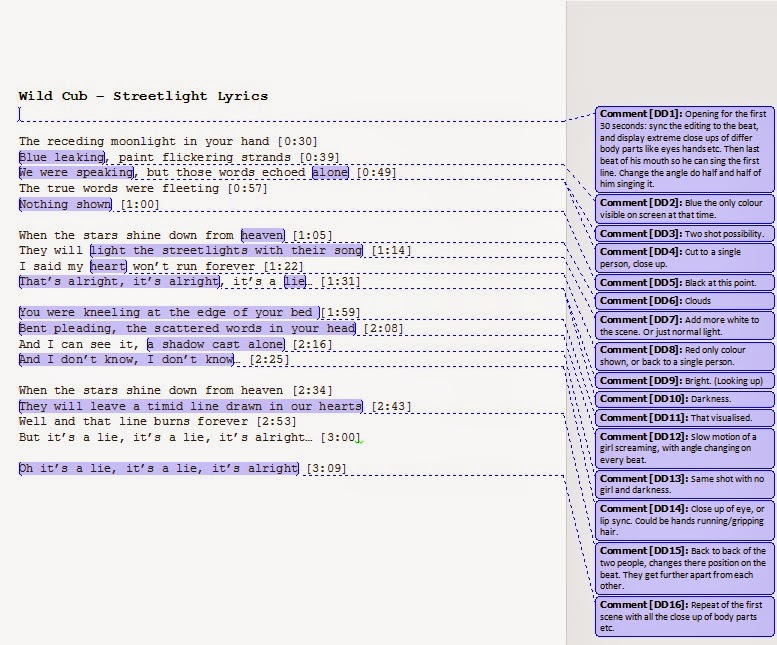Click comment DD14 close up of eye

pyautogui.click(x=684, y=520)
